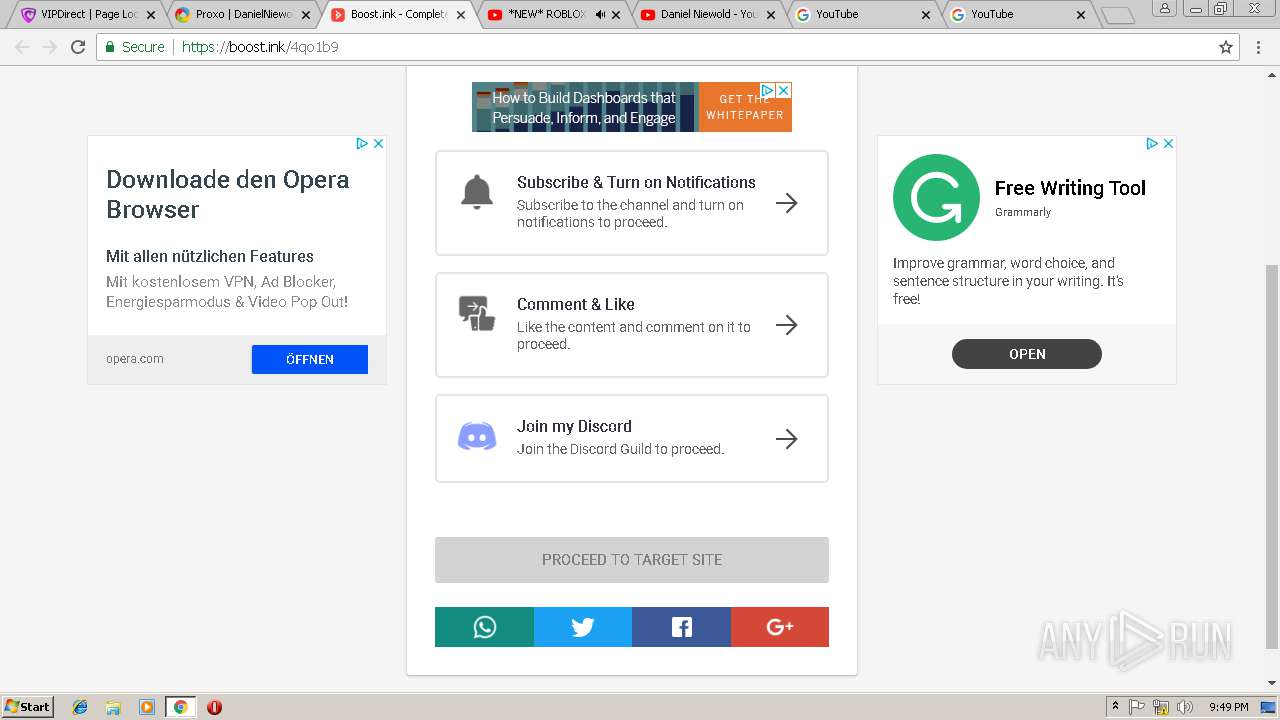Open the Windows Start menu
Viewport: 1280px width, 720px height.
[28, 707]
